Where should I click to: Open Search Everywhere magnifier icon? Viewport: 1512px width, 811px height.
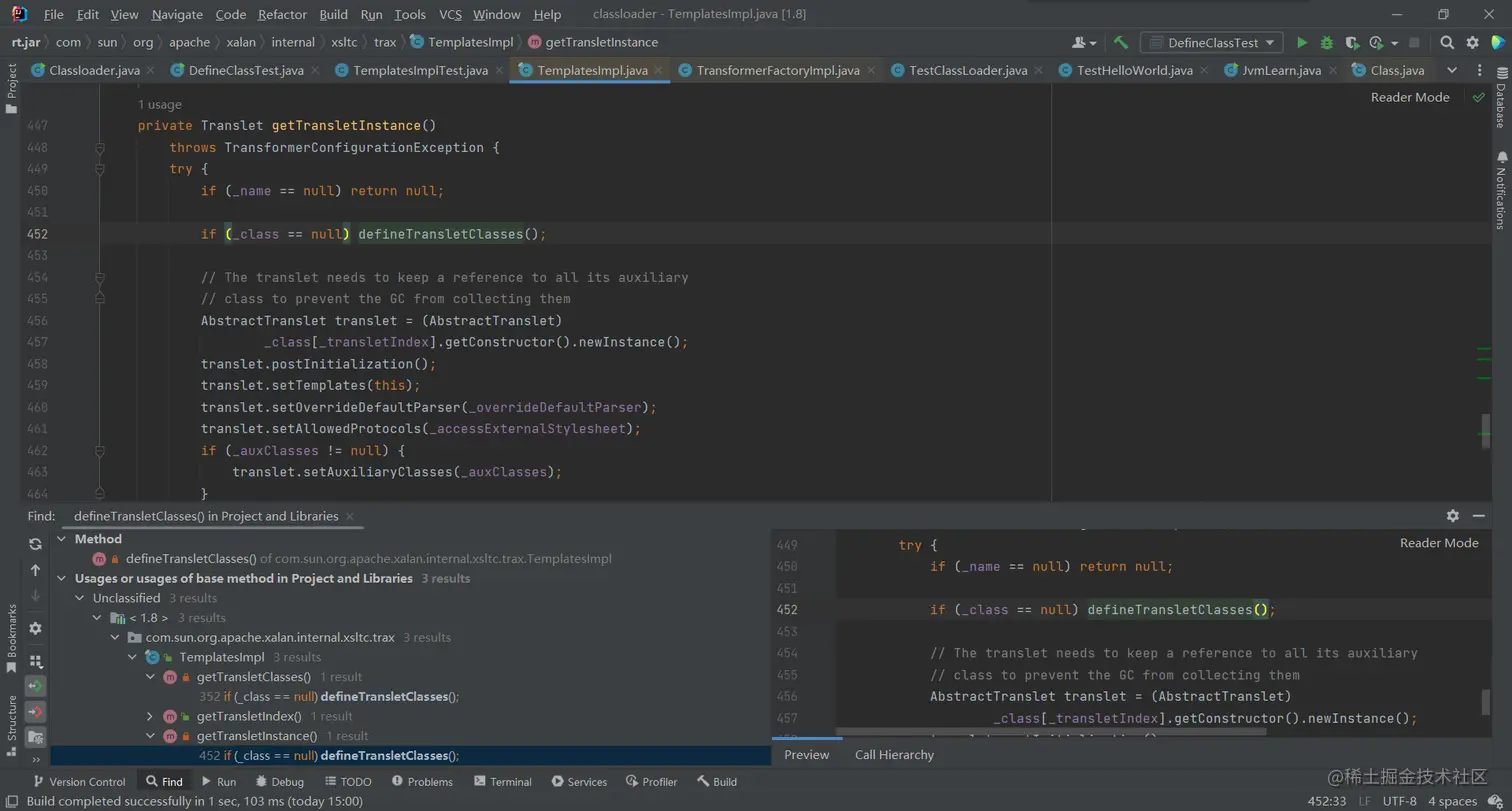click(x=1447, y=43)
